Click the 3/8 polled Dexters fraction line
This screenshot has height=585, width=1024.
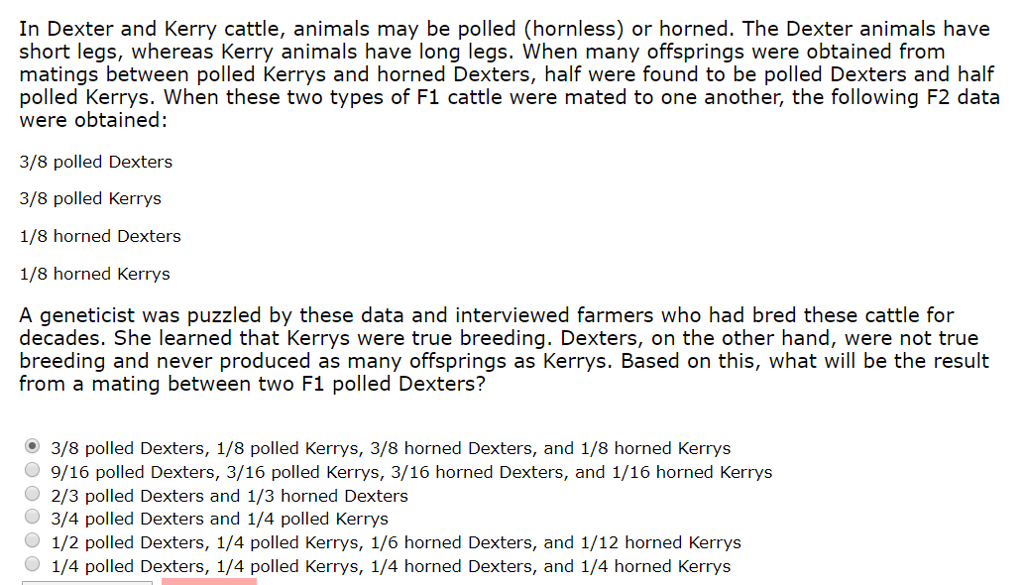[95, 162]
